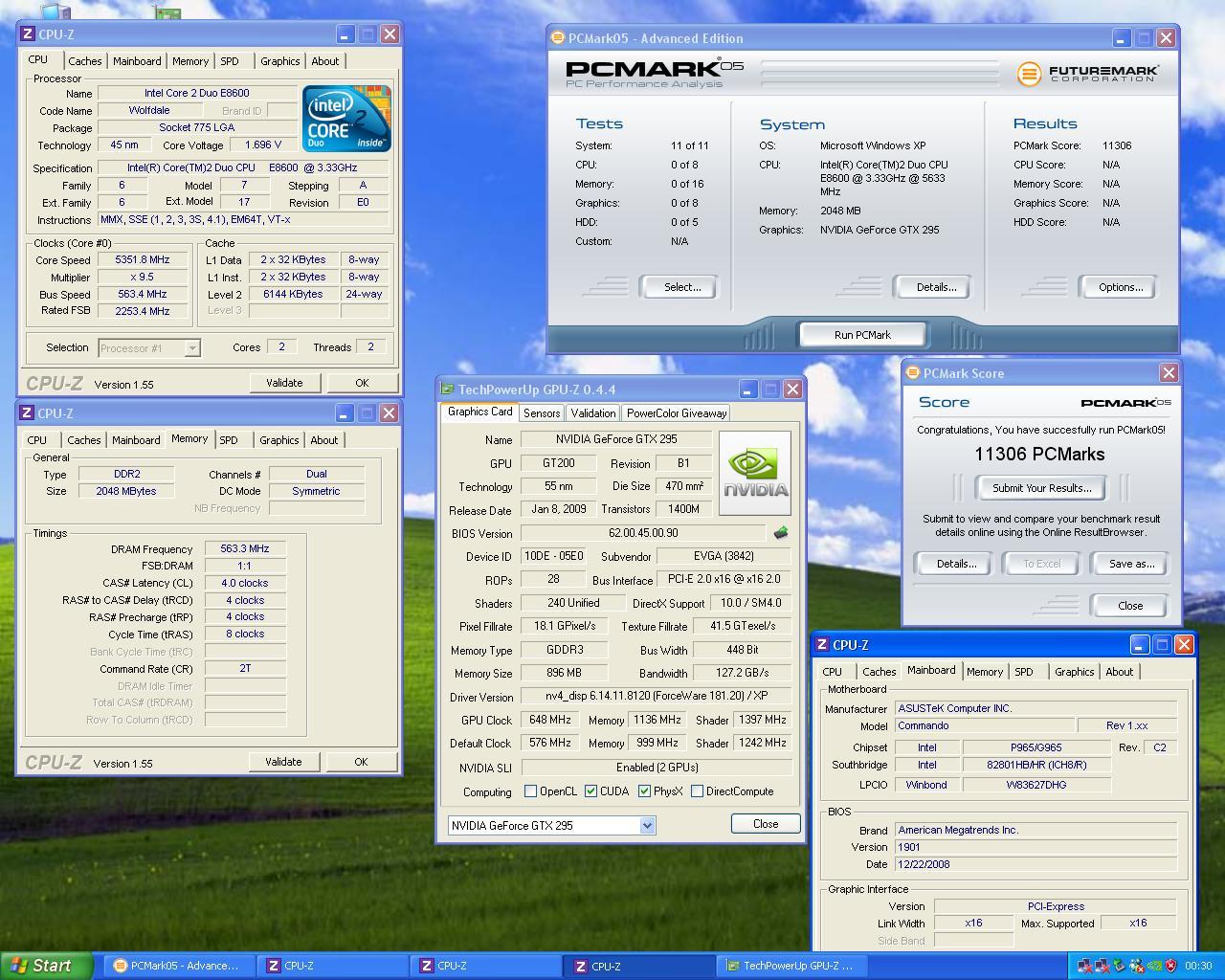Toggle the DirectCompute checkbox
1225x980 pixels.
(698, 791)
